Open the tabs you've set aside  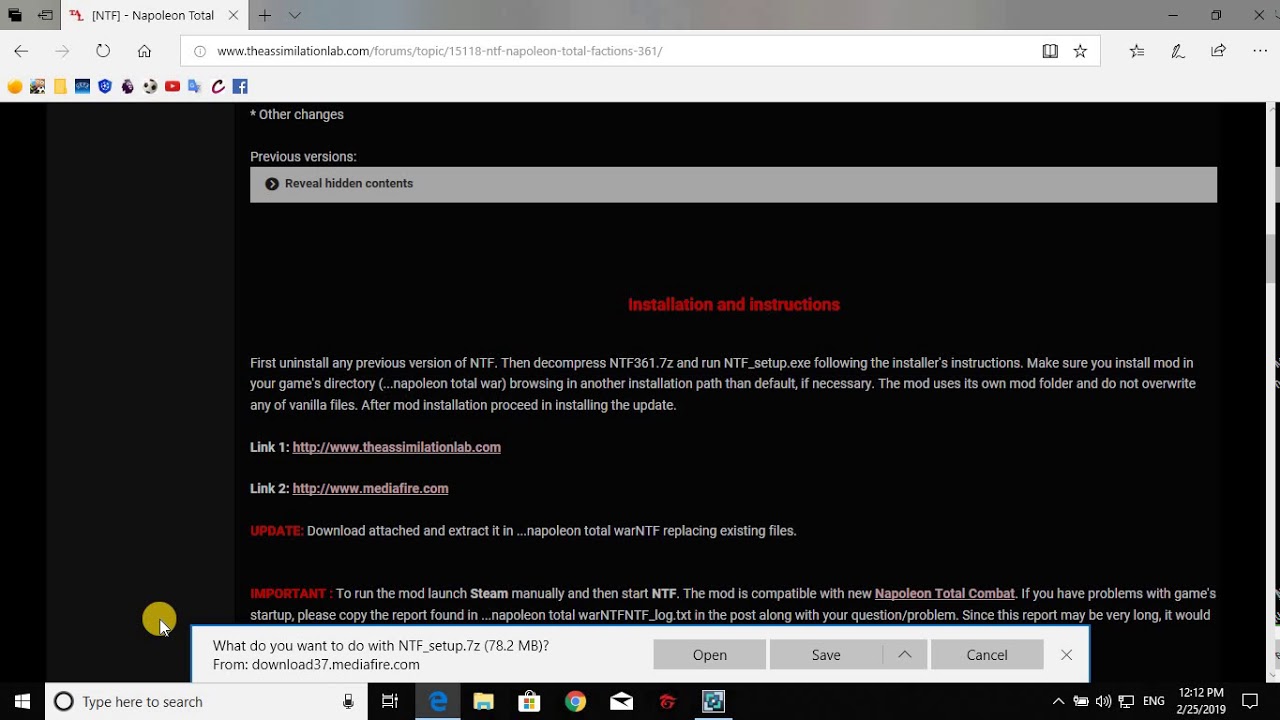(x=15, y=15)
